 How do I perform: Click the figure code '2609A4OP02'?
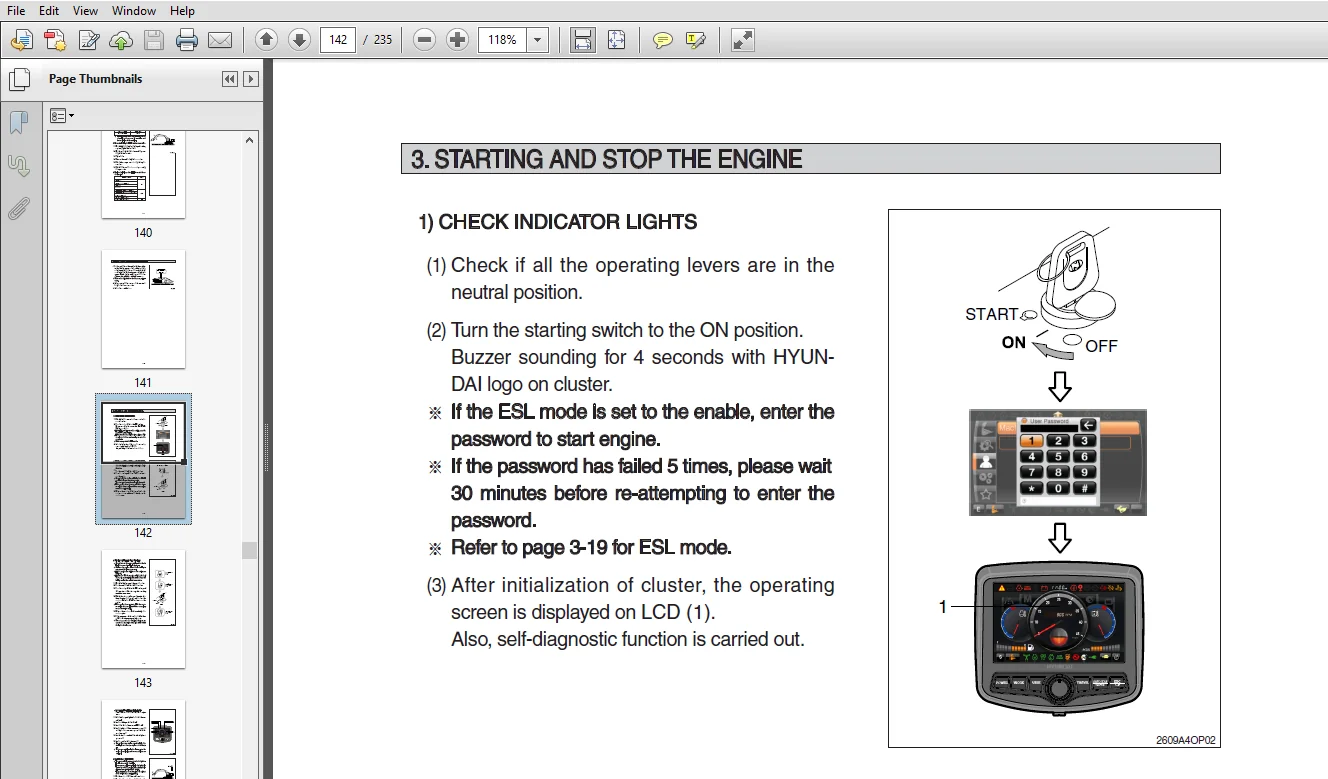1186,741
